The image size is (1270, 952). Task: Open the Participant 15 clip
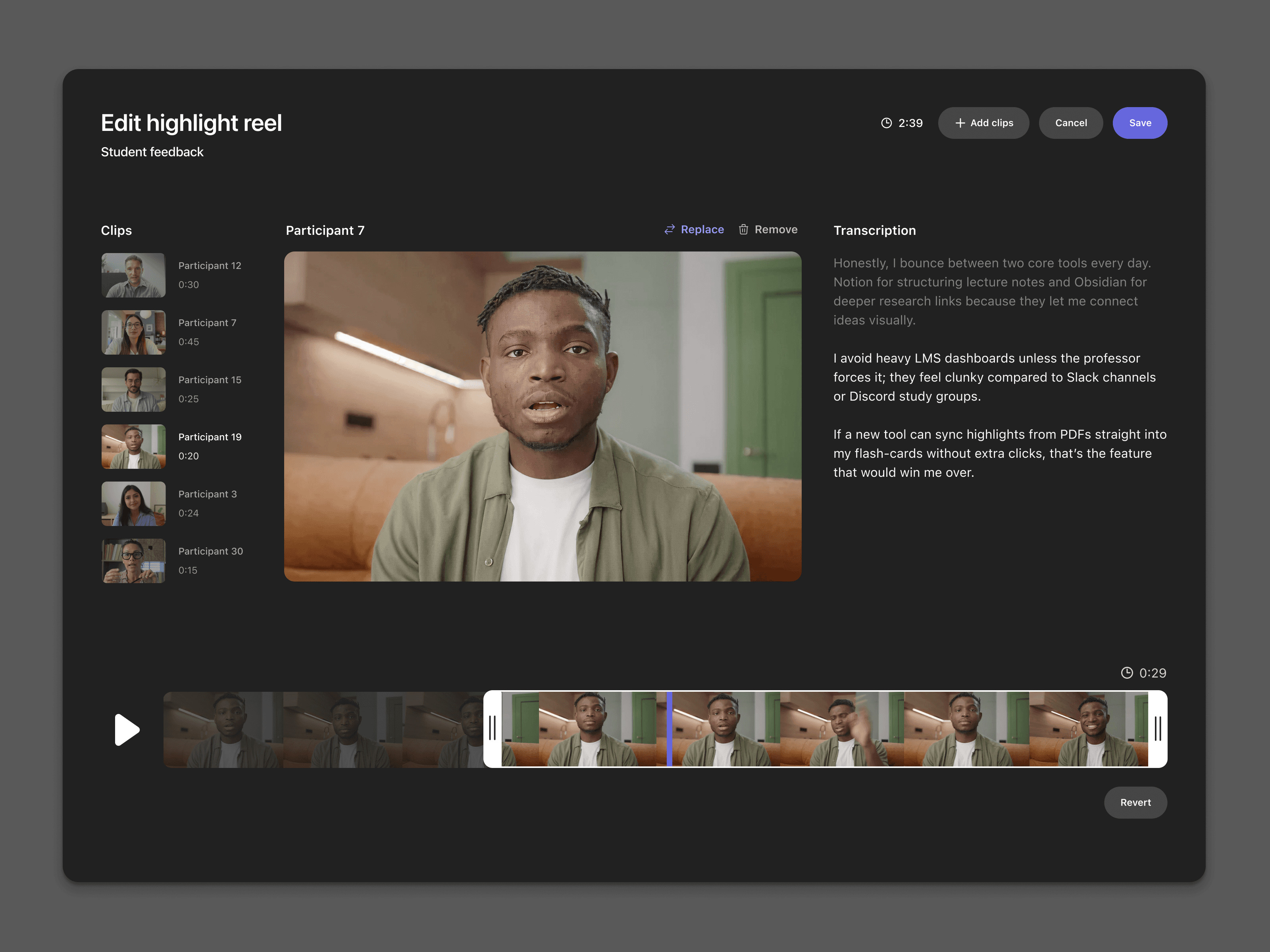[x=133, y=389]
